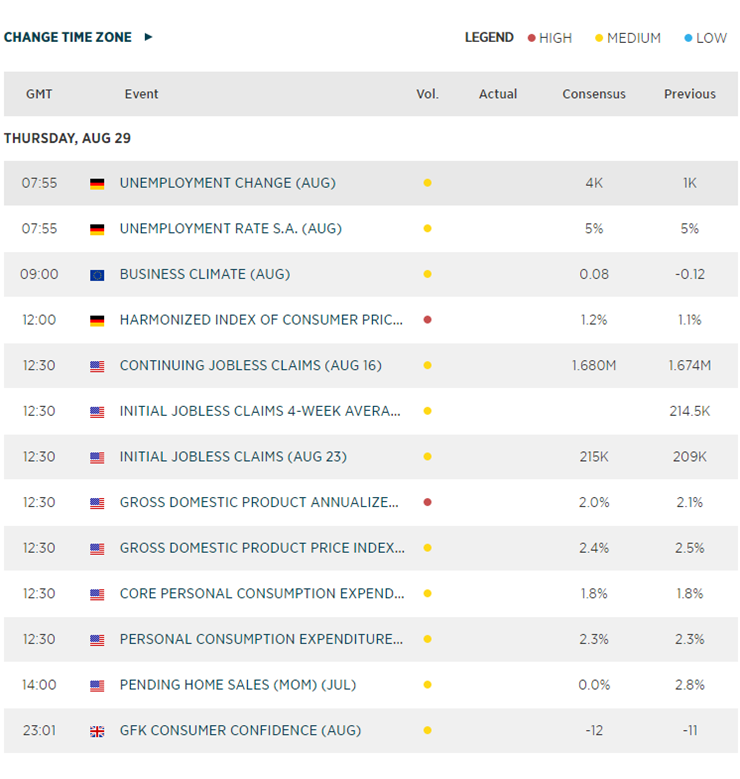Click the US flag beside Continuing Jobless Claims
This screenshot has width=740, height=779.
coord(97,366)
